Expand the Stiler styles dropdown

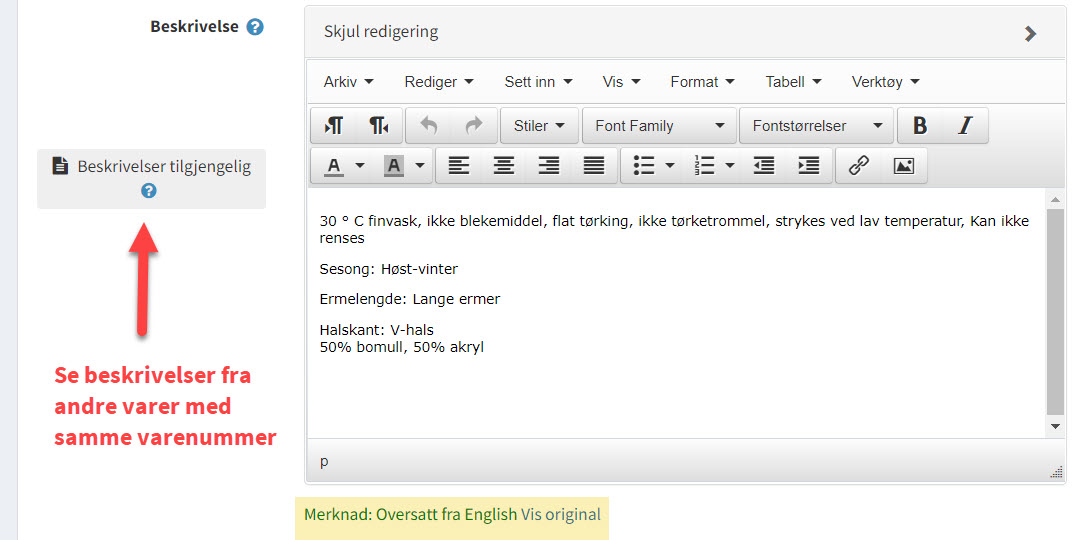click(x=539, y=126)
